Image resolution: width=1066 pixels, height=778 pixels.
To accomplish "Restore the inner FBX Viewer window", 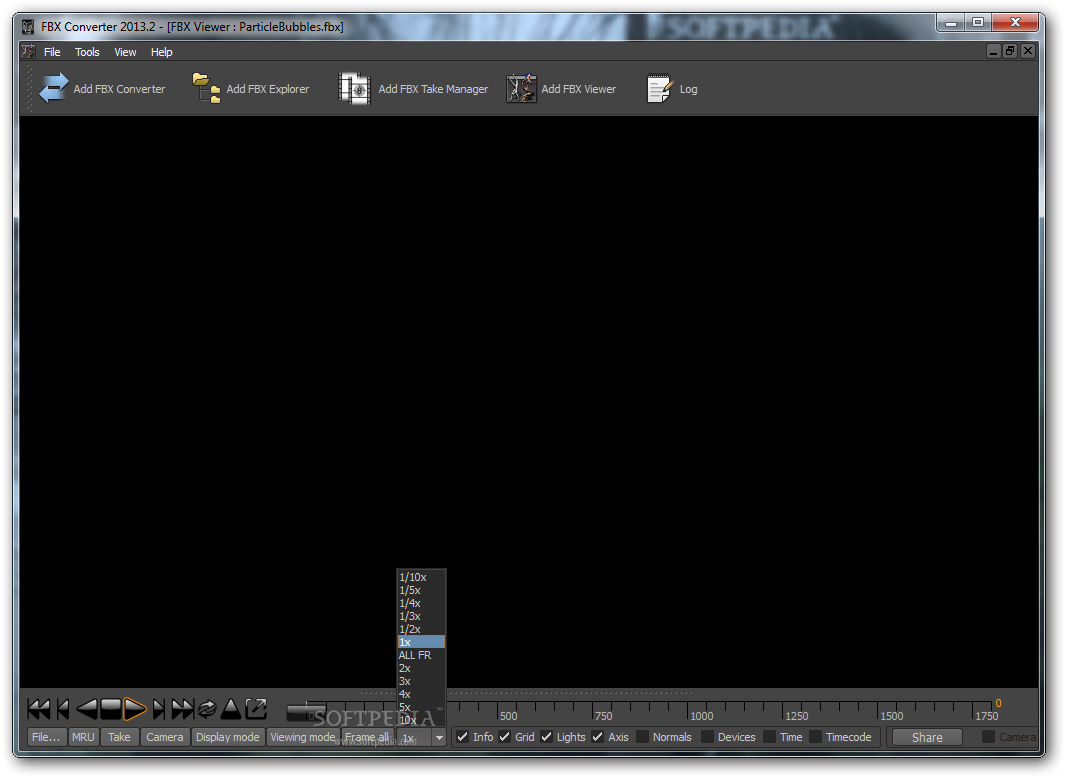I will [1010, 51].
